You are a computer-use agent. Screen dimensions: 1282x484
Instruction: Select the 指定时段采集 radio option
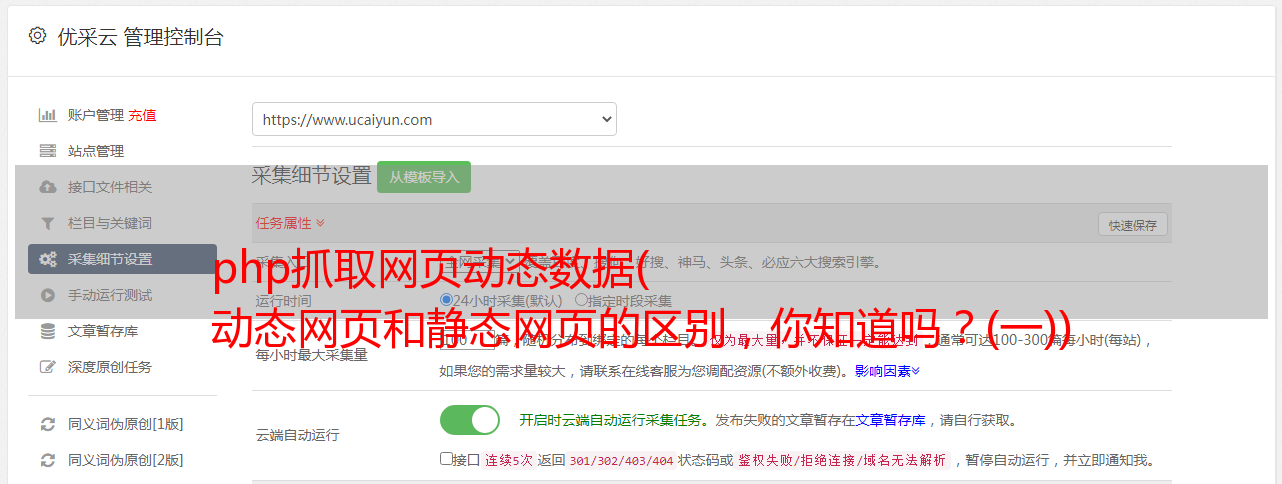(x=581, y=300)
